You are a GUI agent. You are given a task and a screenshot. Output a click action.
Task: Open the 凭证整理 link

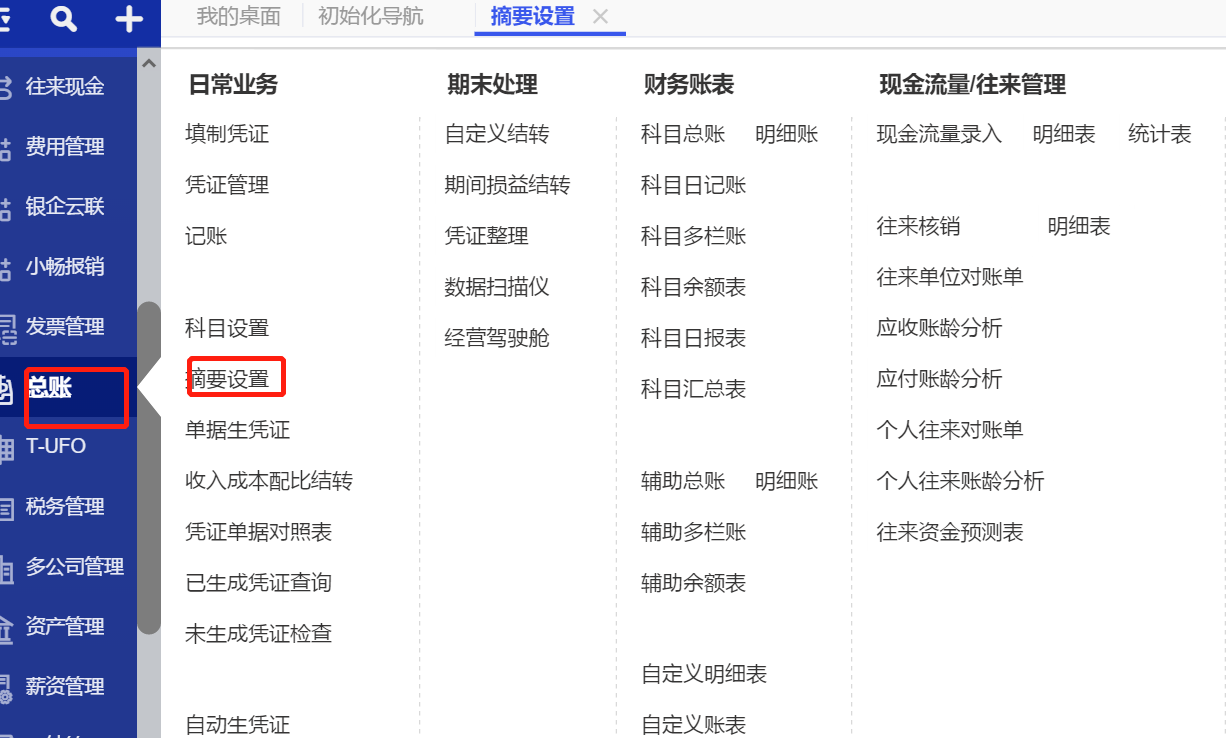(x=486, y=236)
